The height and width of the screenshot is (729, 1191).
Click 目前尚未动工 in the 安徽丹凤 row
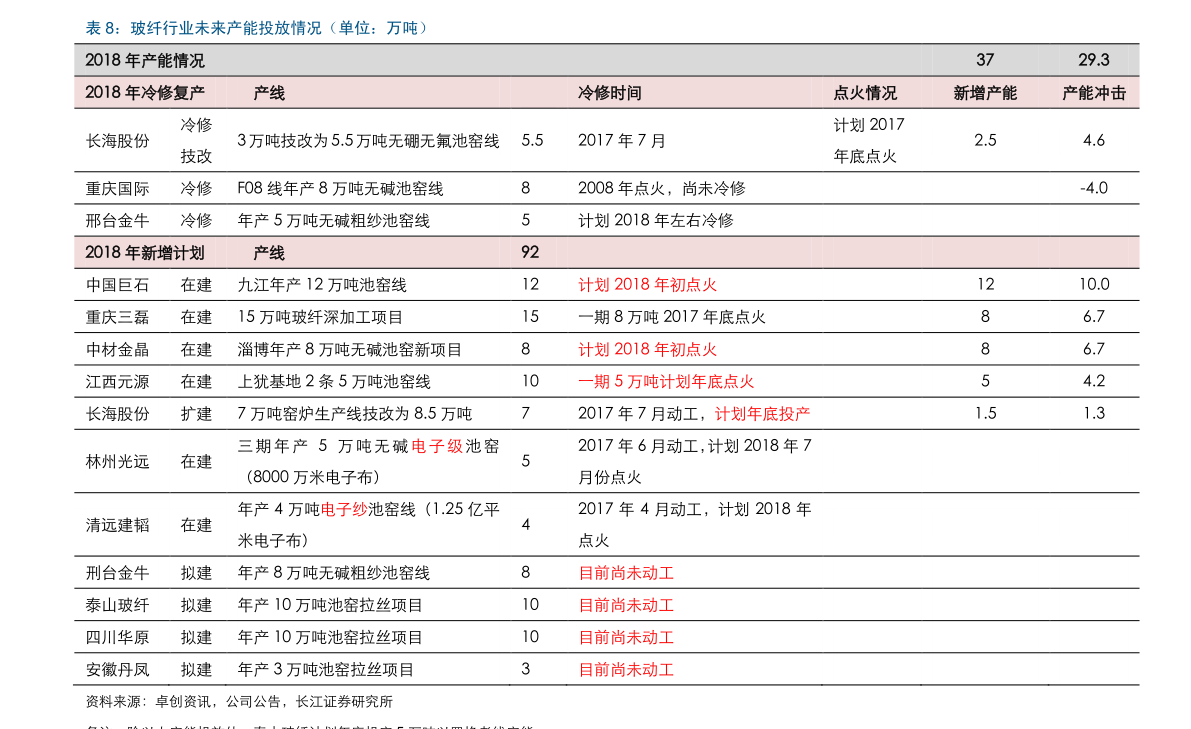tap(626, 670)
